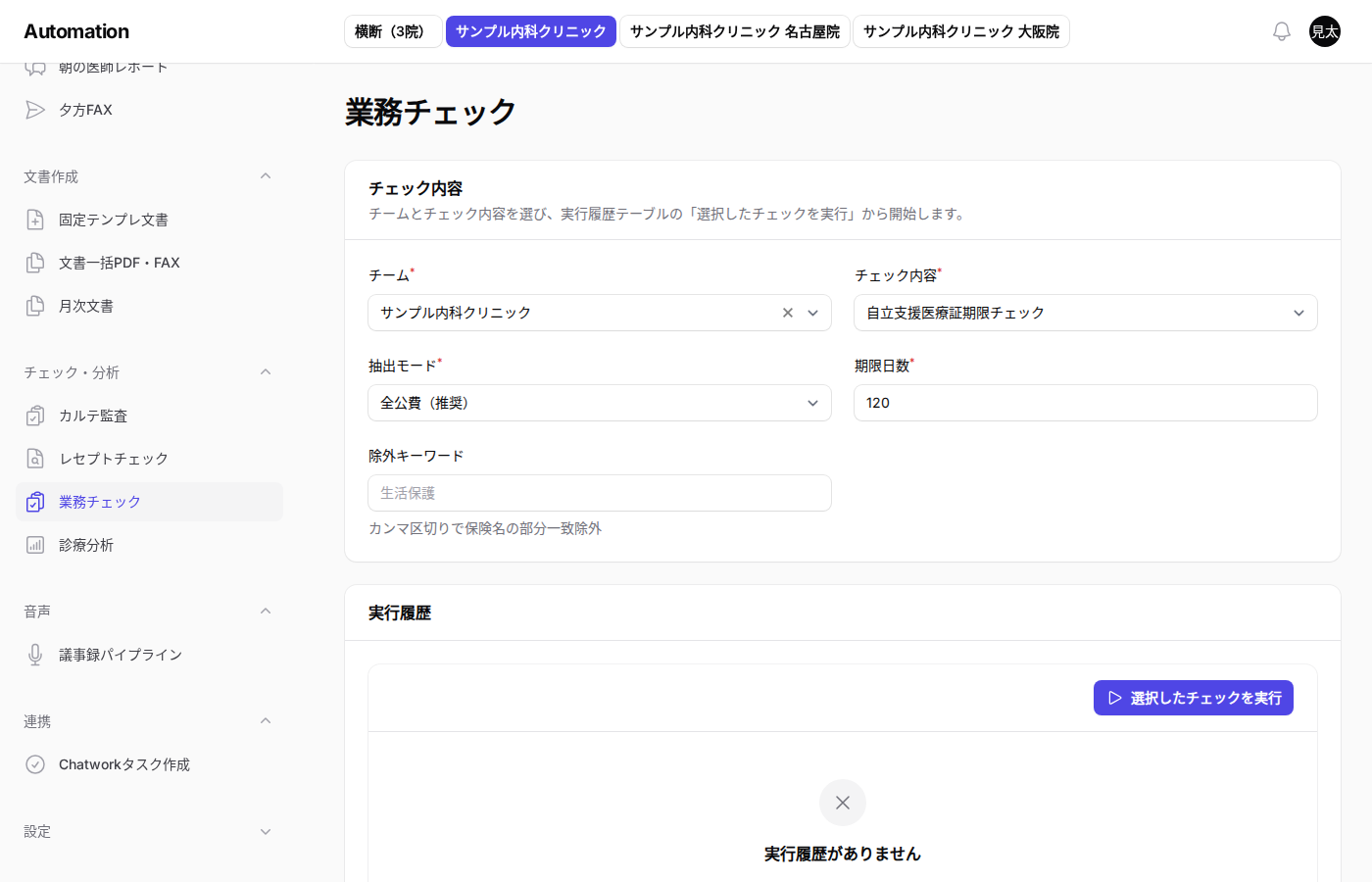Click the Chatworkタスク作成 check-circle icon
This screenshot has width=1372, height=882.
click(x=35, y=764)
